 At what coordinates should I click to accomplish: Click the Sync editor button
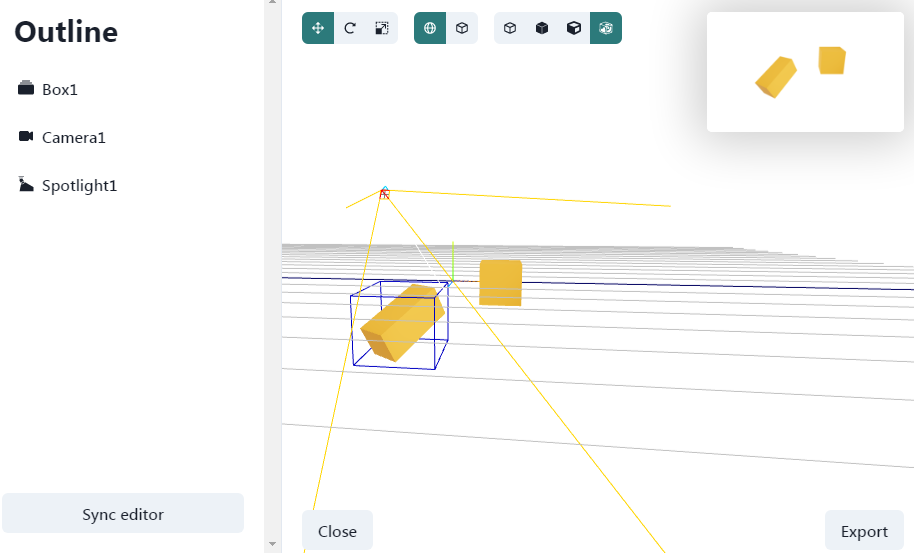pos(123,513)
